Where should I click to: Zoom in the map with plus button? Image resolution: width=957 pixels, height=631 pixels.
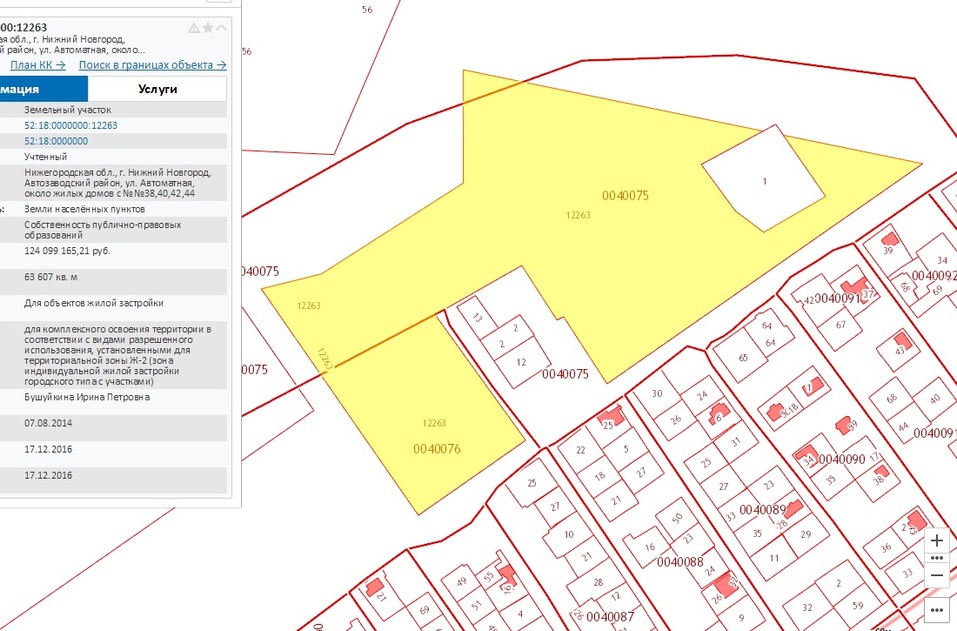tap(936, 540)
